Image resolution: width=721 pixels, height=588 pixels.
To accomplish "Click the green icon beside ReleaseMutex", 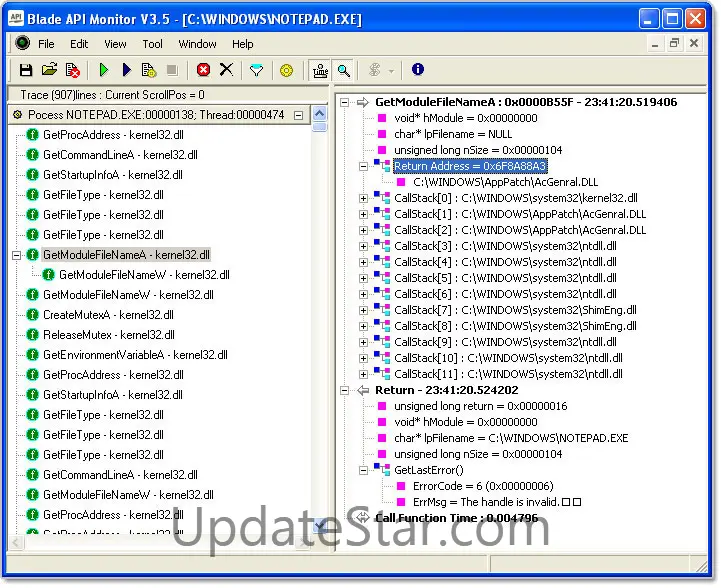I will (x=32, y=335).
